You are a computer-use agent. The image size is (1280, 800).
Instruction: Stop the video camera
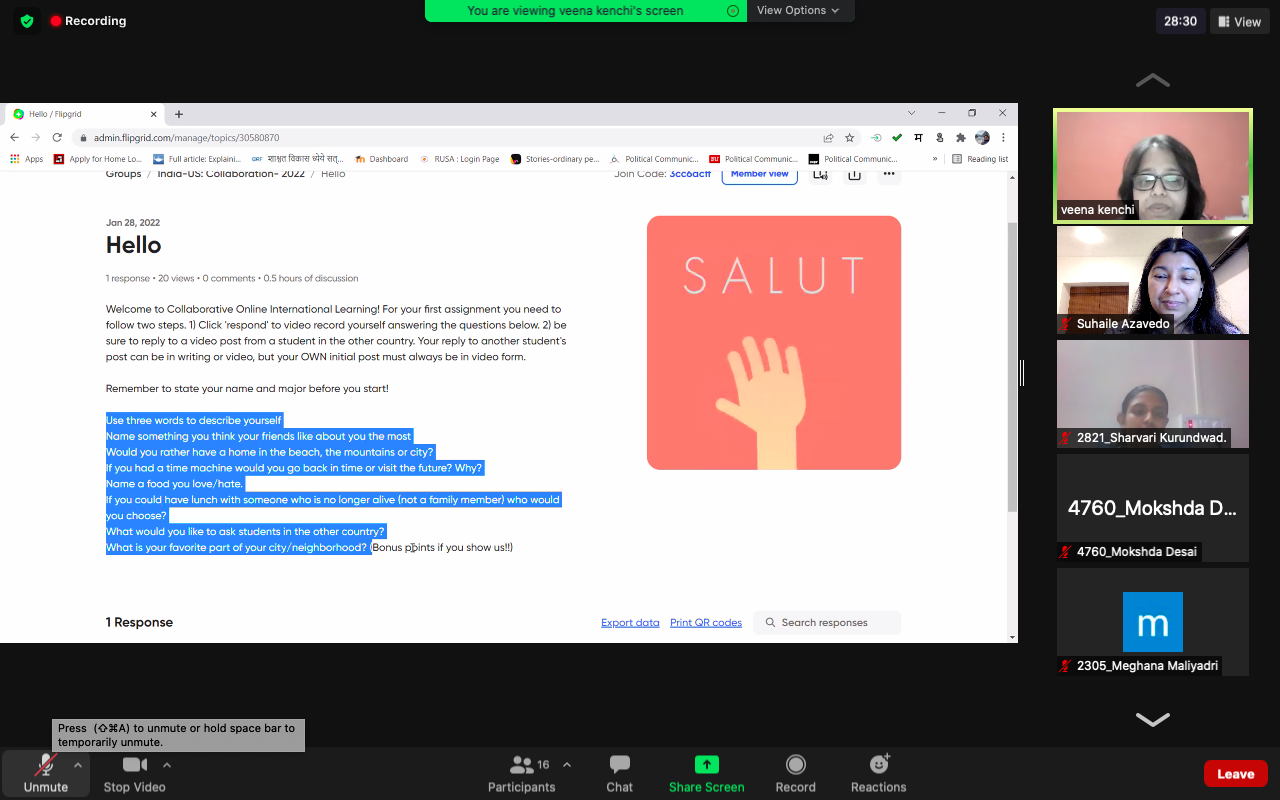[135, 765]
